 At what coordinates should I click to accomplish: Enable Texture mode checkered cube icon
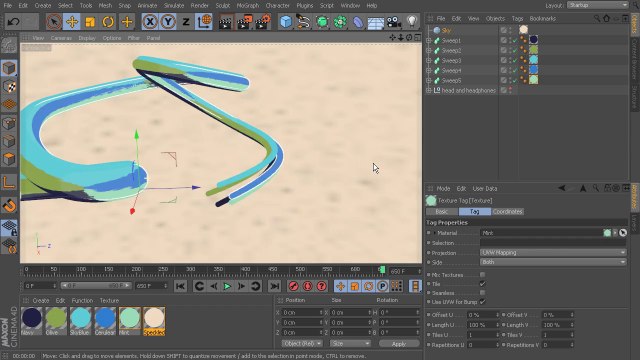(9, 87)
